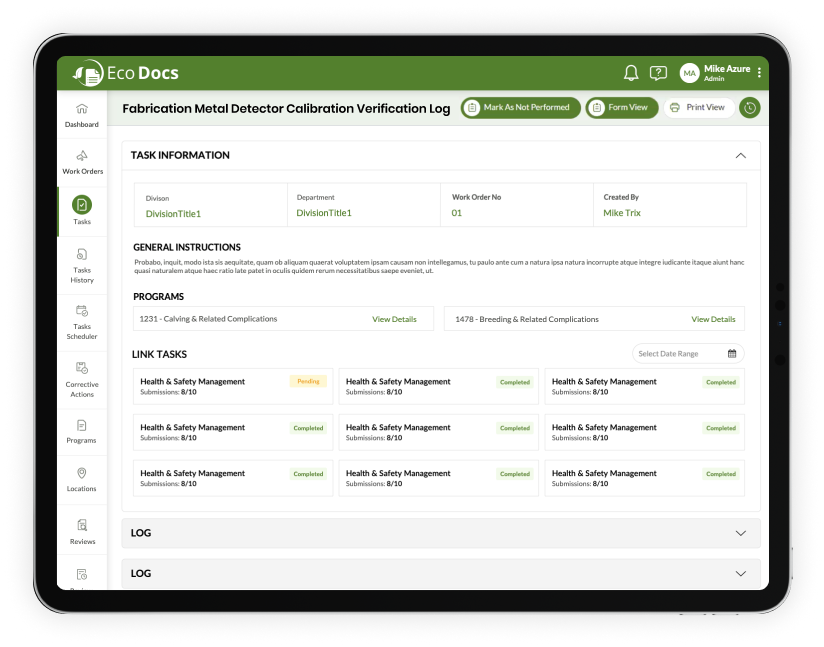Navigate to the Locations section
This screenshot has width=824, height=647.
point(82,478)
